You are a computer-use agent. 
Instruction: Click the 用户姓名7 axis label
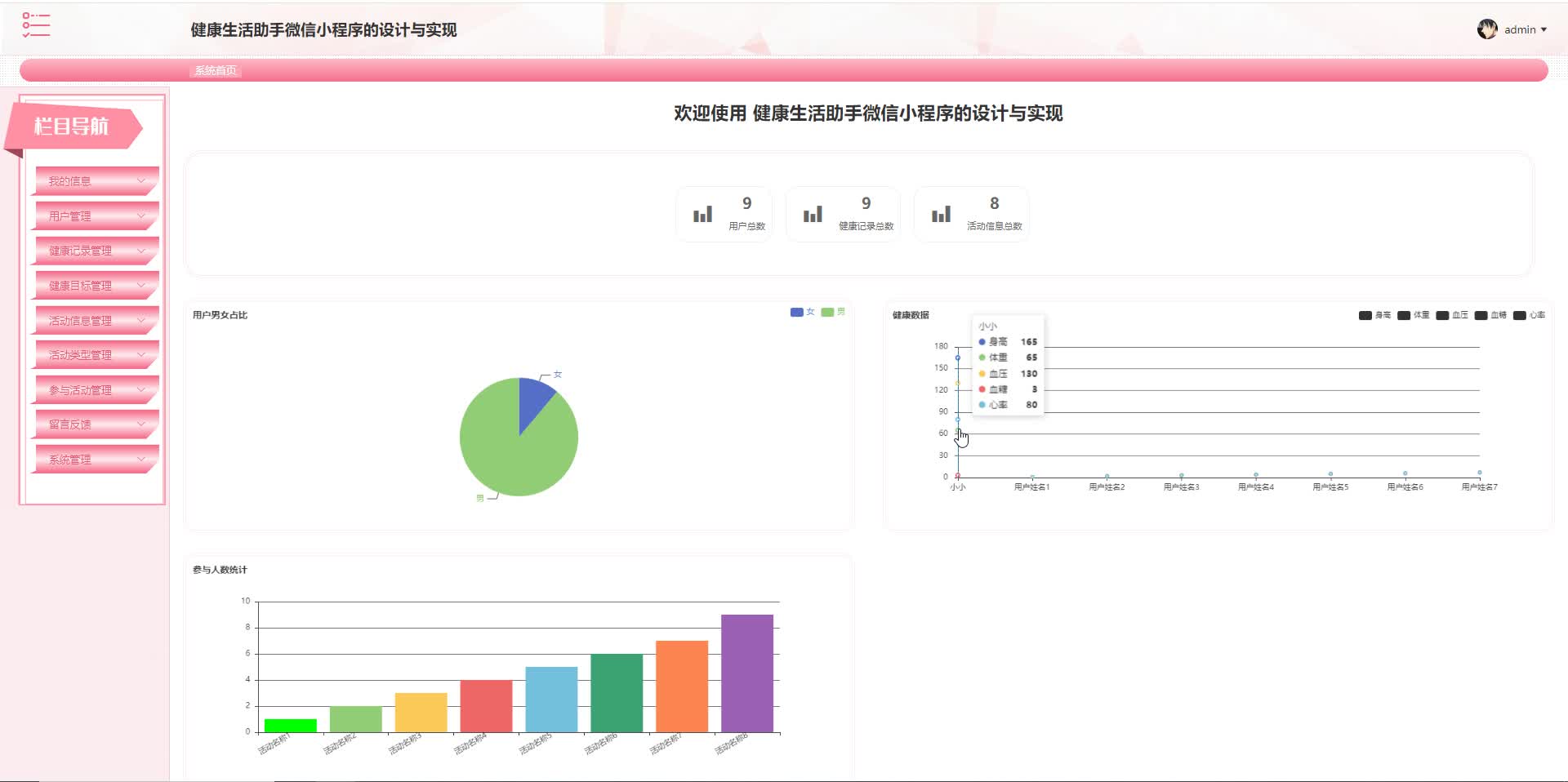pos(1480,487)
